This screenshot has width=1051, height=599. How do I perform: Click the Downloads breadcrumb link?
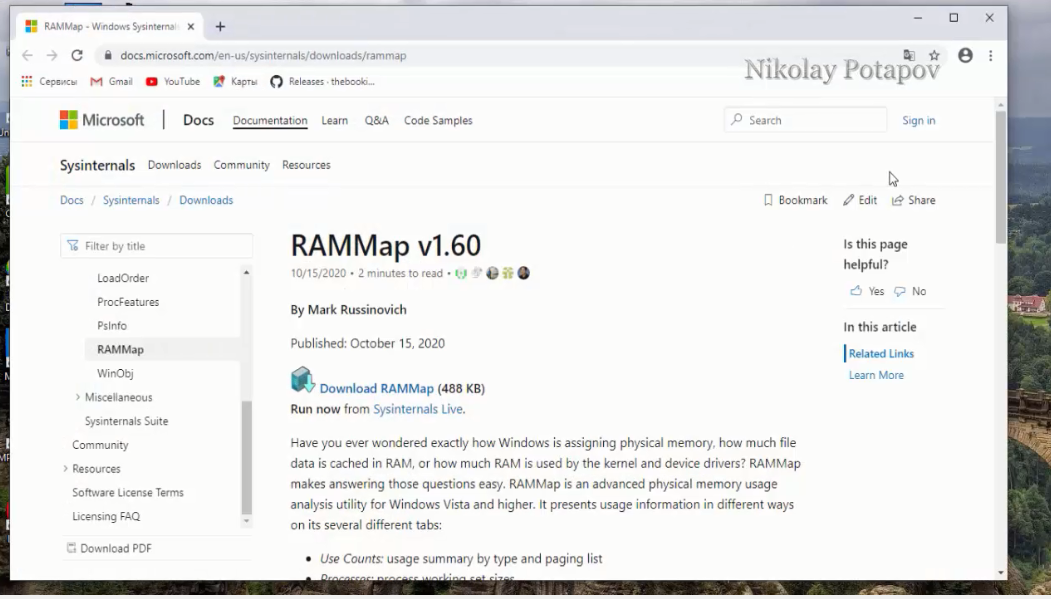coord(206,200)
